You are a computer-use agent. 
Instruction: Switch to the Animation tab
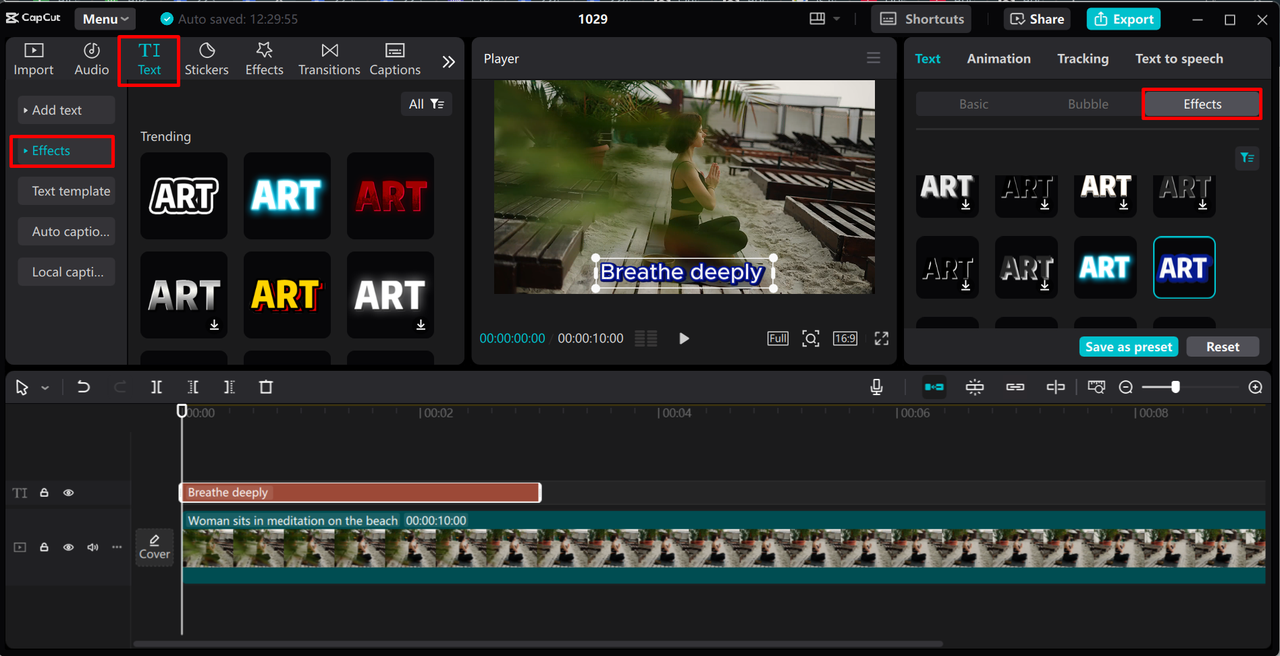point(998,59)
